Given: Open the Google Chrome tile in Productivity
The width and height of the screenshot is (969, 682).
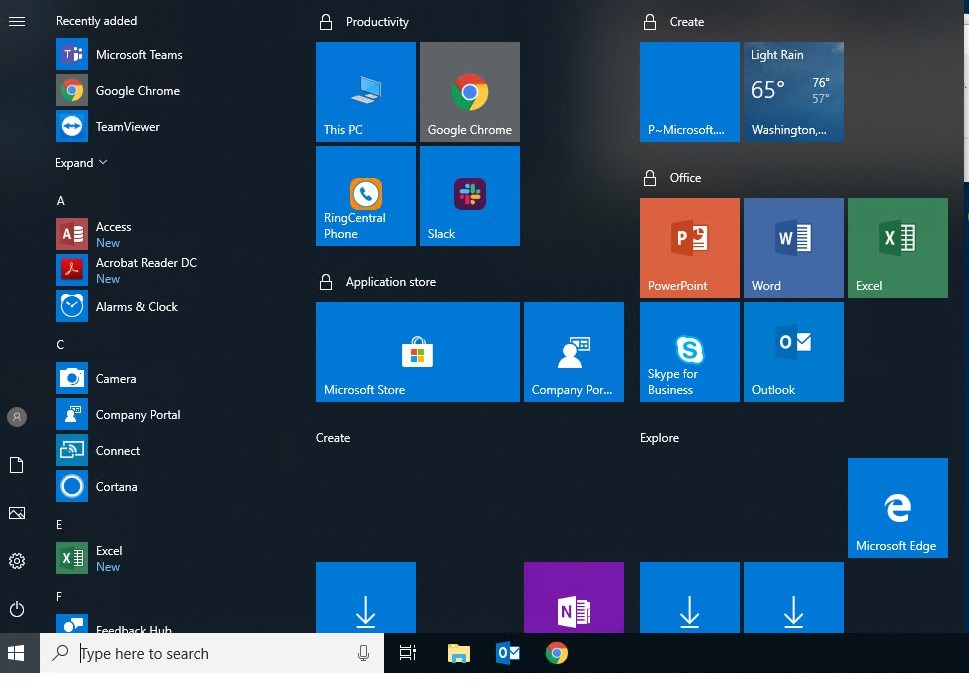Looking at the screenshot, I should (x=470, y=92).
